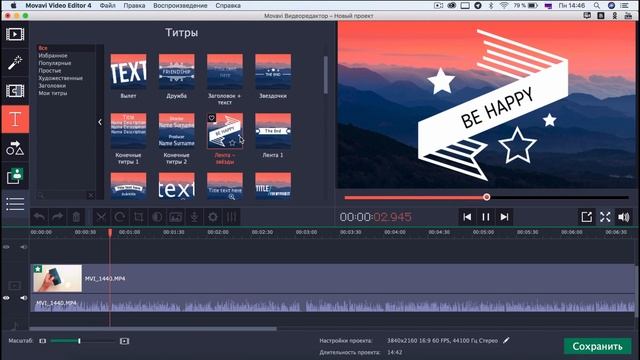Open the Правка menu
The image size is (640, 360).
coord(134,6)
